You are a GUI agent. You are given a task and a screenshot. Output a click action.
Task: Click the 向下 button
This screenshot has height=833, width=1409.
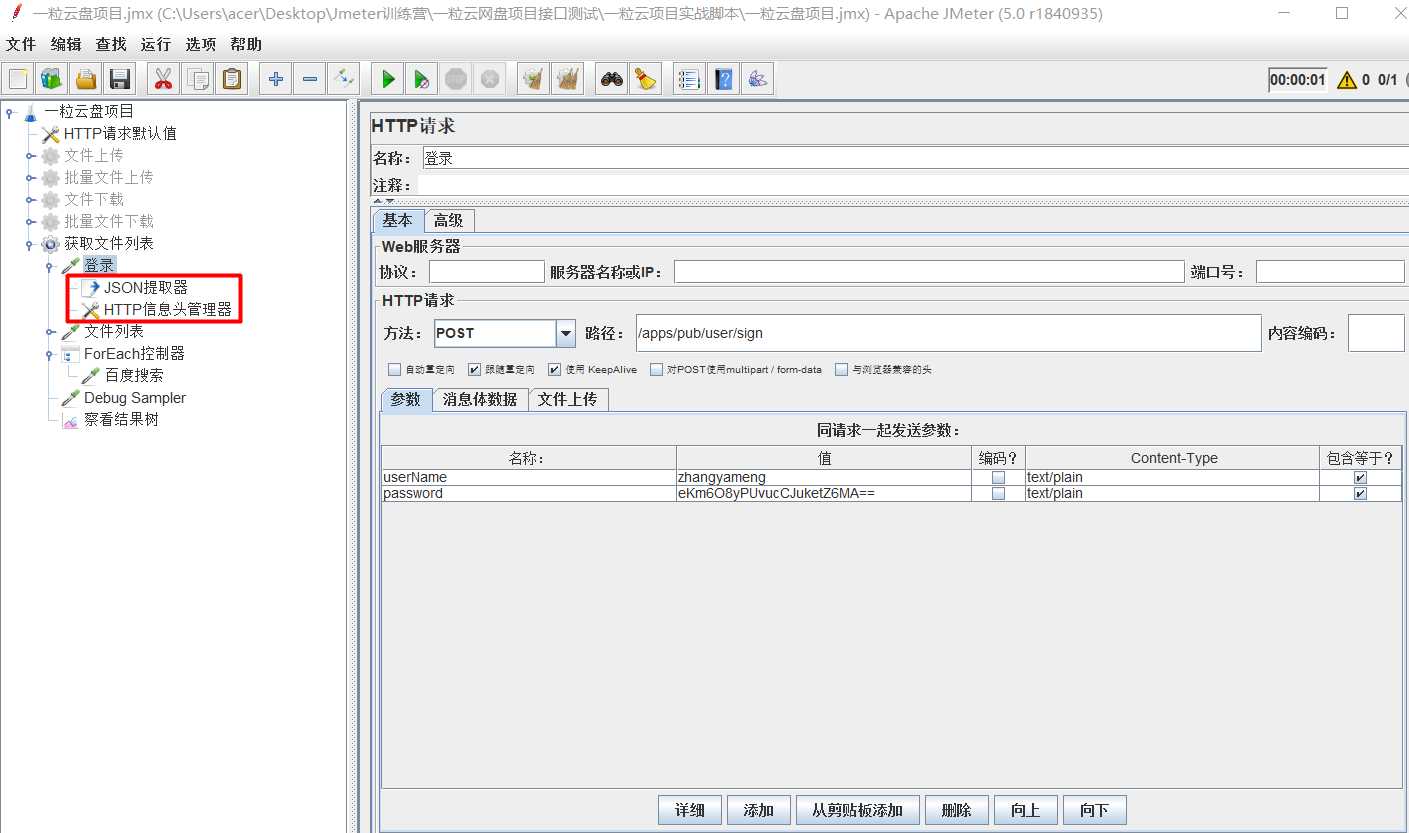pyautogui.click(x=1095, y=810)
